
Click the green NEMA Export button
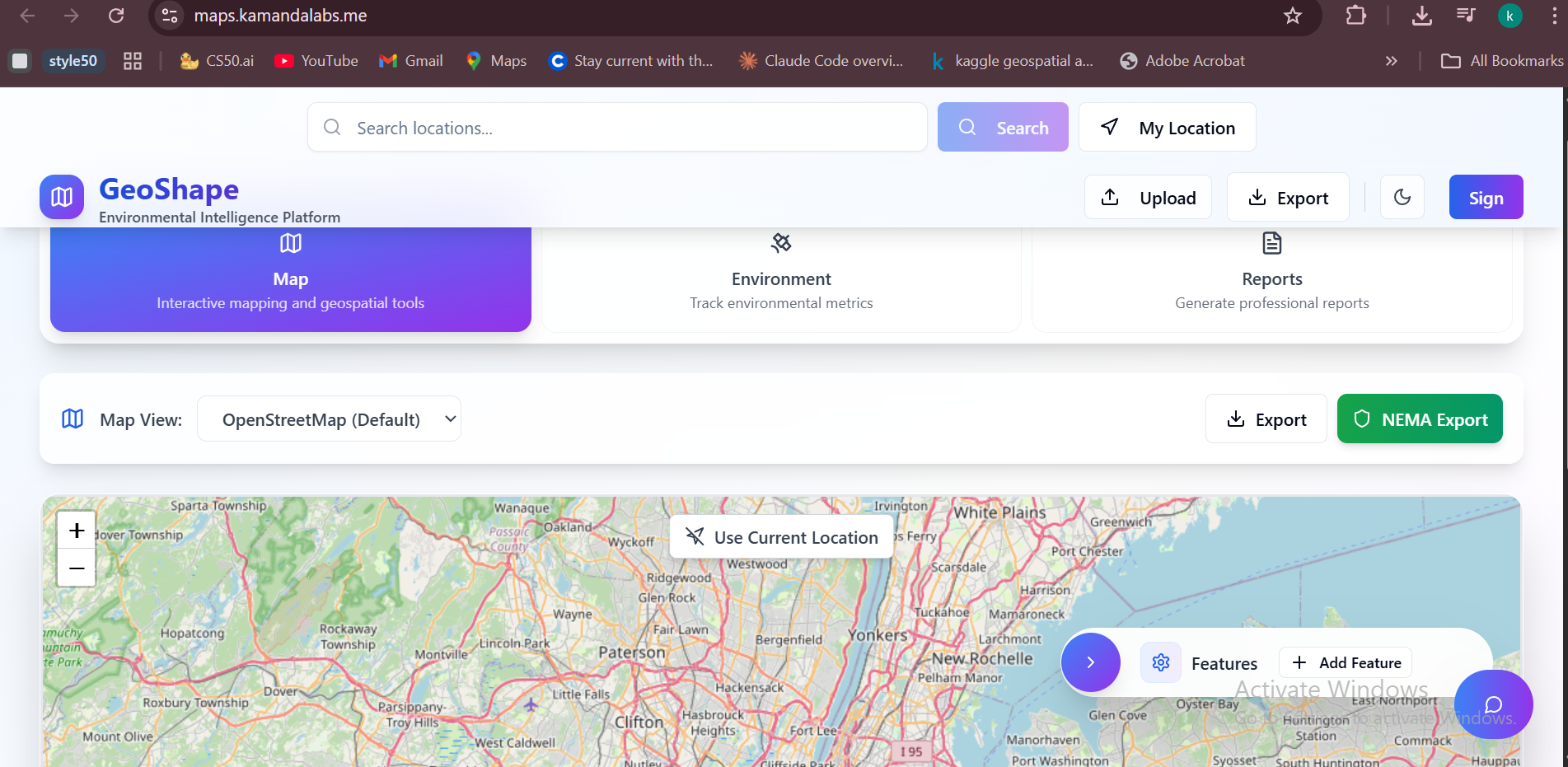[x=1419, y=419]
